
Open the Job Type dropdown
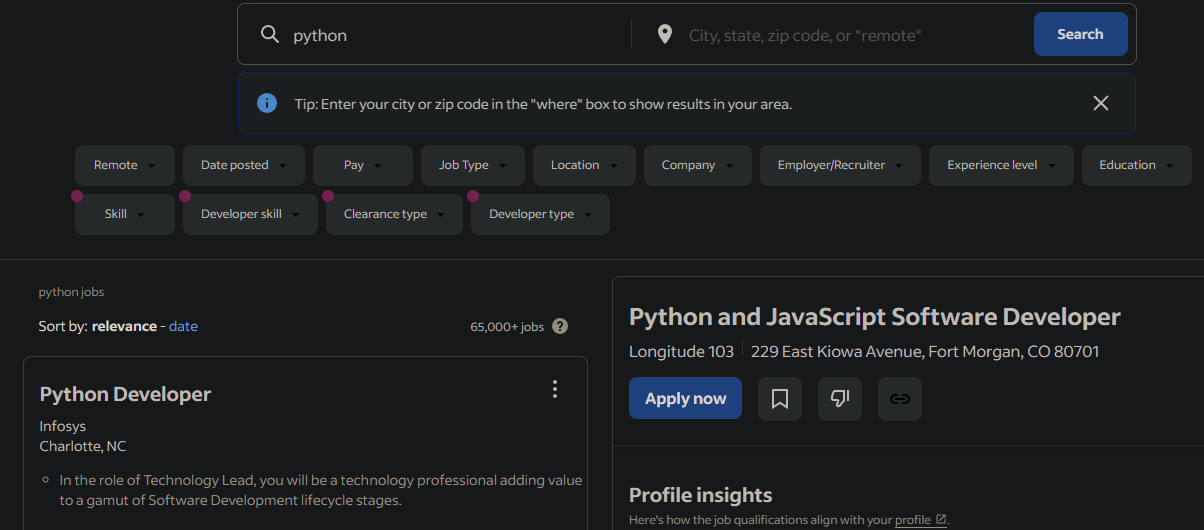tap(473, 165)
